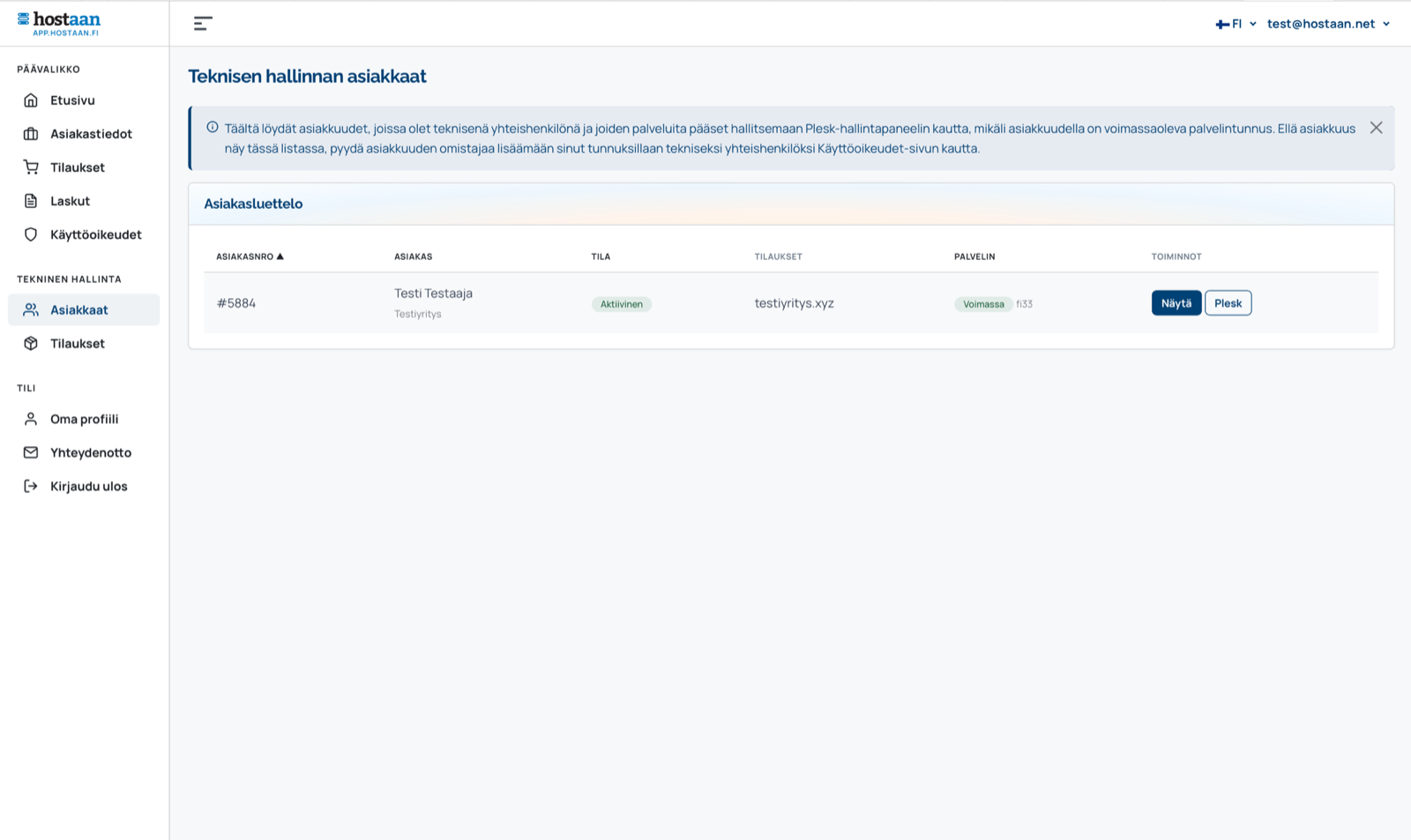Screen dimensions: 1411x840
Task: Click the testiyritys.xyz domain text
Action: click(794, 303)
